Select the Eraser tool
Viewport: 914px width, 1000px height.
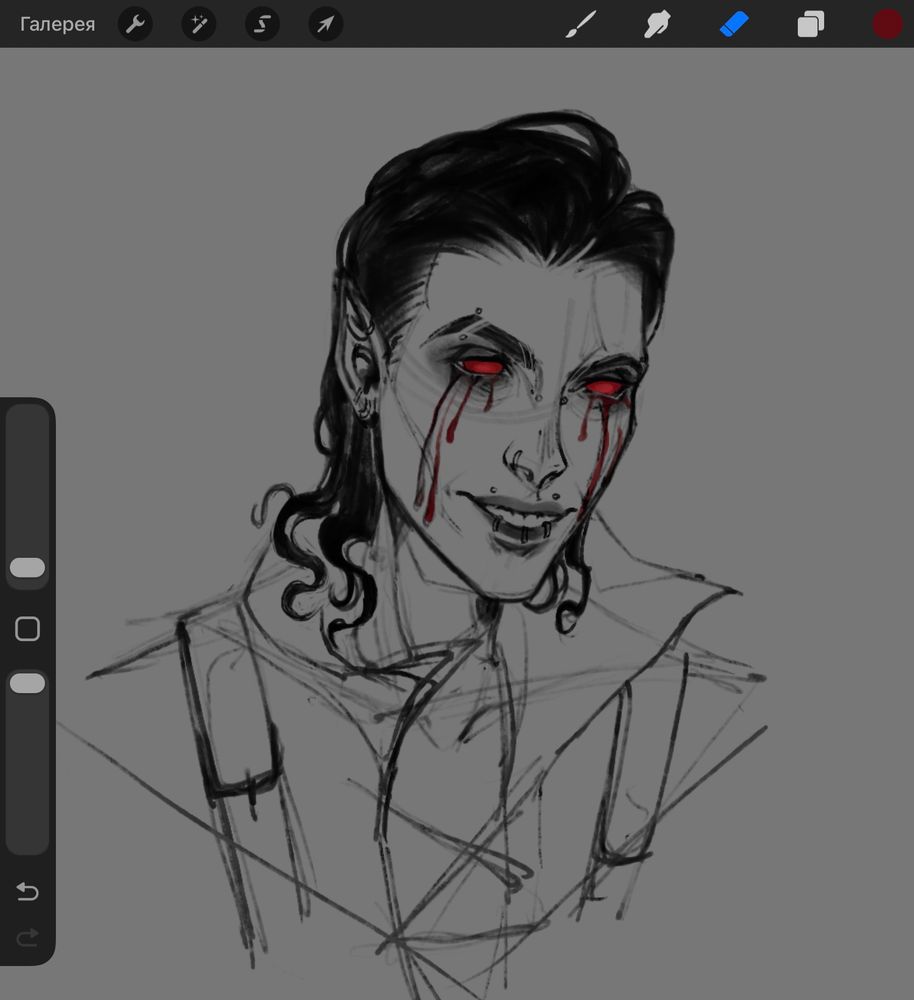pyautogui.click(x=734, y=24)
